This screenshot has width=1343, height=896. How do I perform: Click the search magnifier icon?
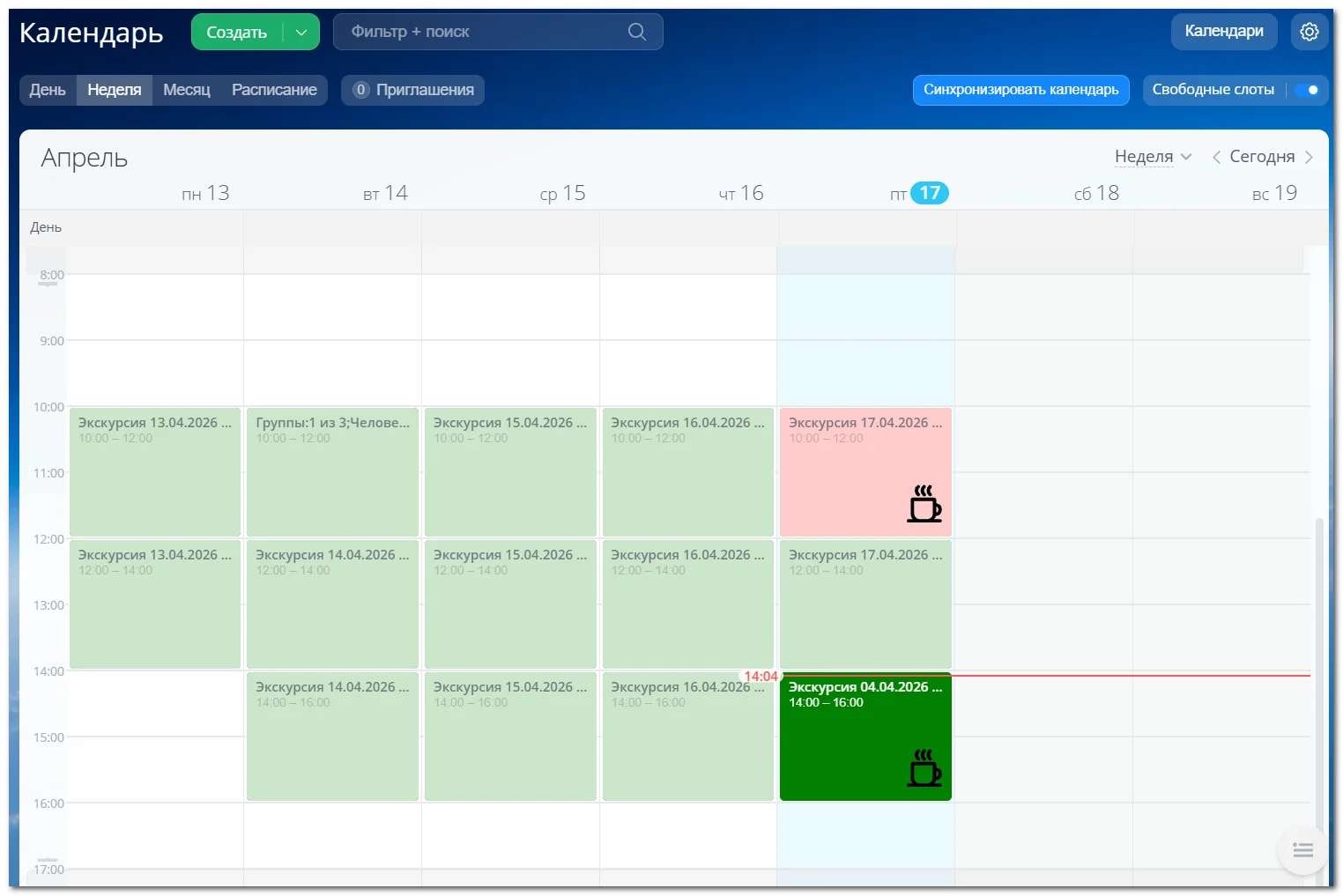(636, 32)
